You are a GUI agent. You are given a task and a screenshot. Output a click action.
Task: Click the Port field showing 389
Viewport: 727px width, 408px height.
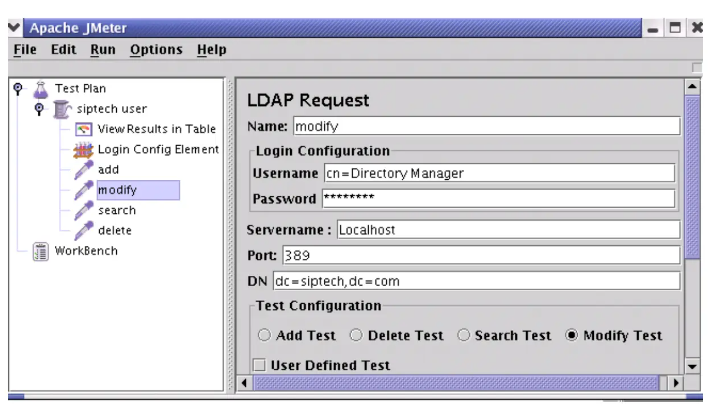[x=481, y=255]
